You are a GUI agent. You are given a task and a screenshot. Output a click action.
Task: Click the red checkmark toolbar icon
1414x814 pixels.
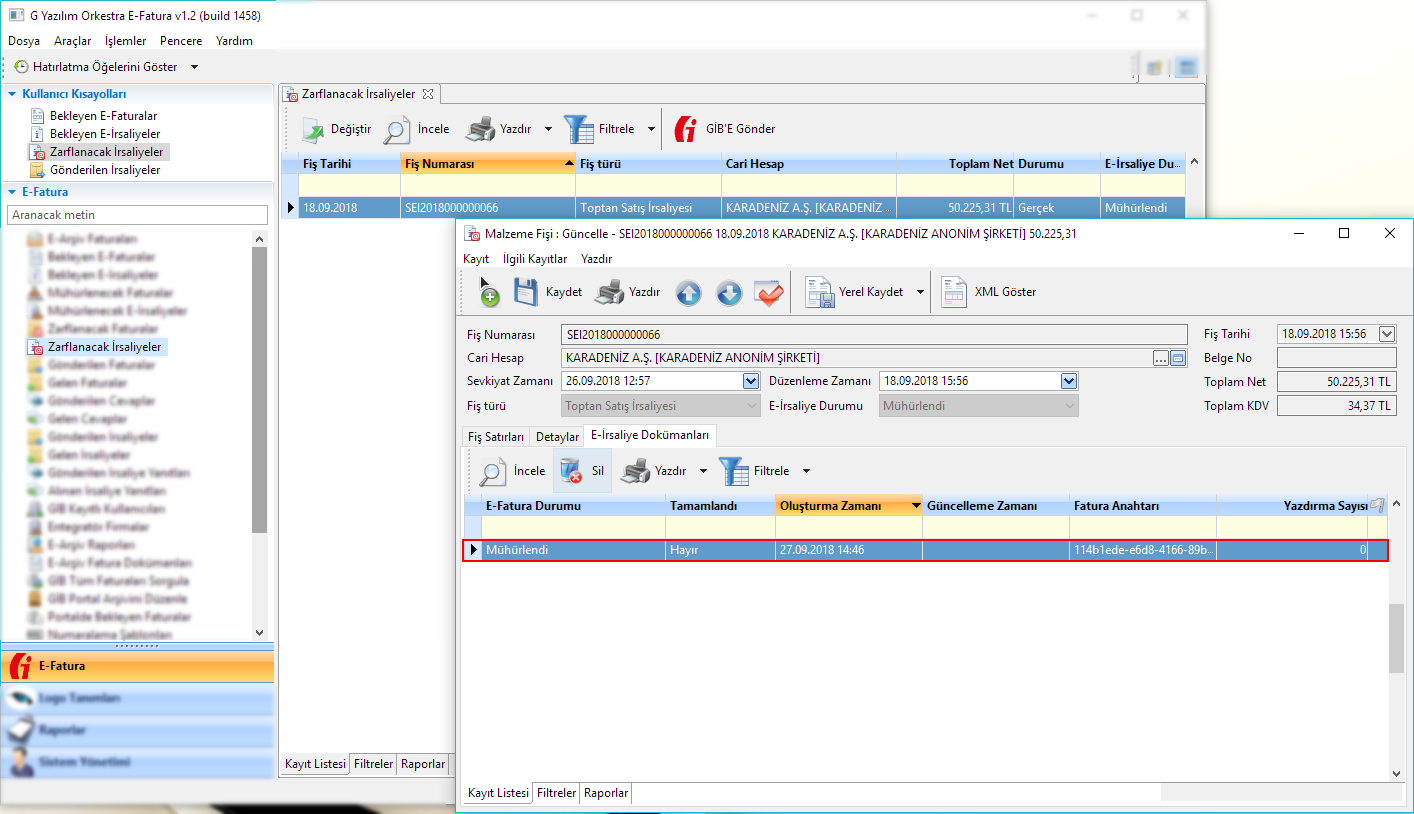click(x=768, y=292)
